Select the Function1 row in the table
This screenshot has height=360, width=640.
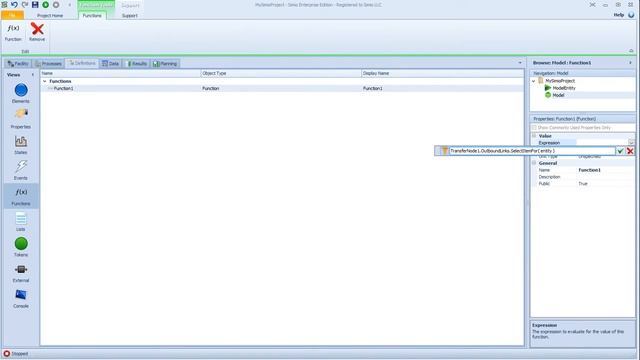point(282,88)
